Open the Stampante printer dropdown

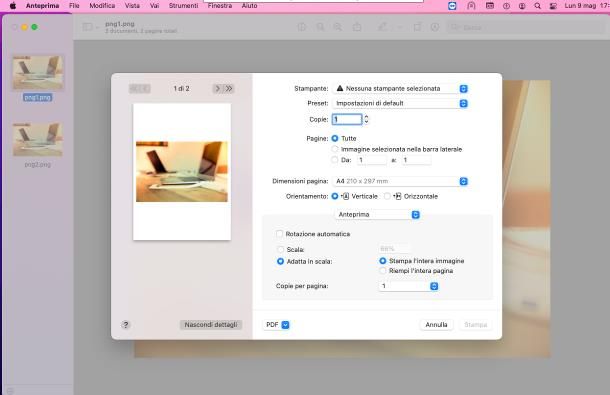[x=400, y=89]
